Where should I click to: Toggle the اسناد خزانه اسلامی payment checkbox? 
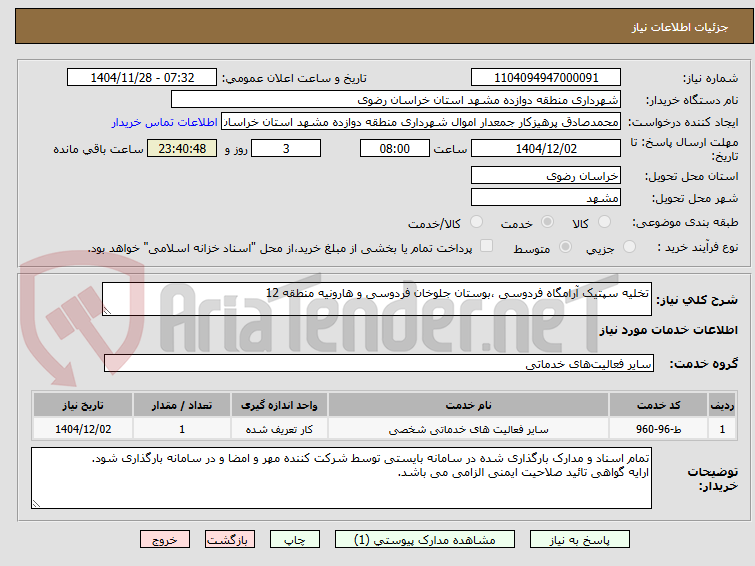coord(487,246)
